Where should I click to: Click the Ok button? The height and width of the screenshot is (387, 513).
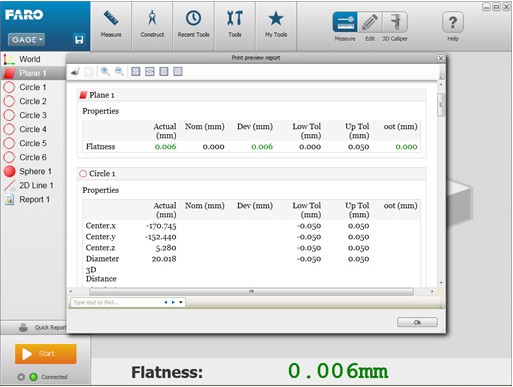pos(417,322)
